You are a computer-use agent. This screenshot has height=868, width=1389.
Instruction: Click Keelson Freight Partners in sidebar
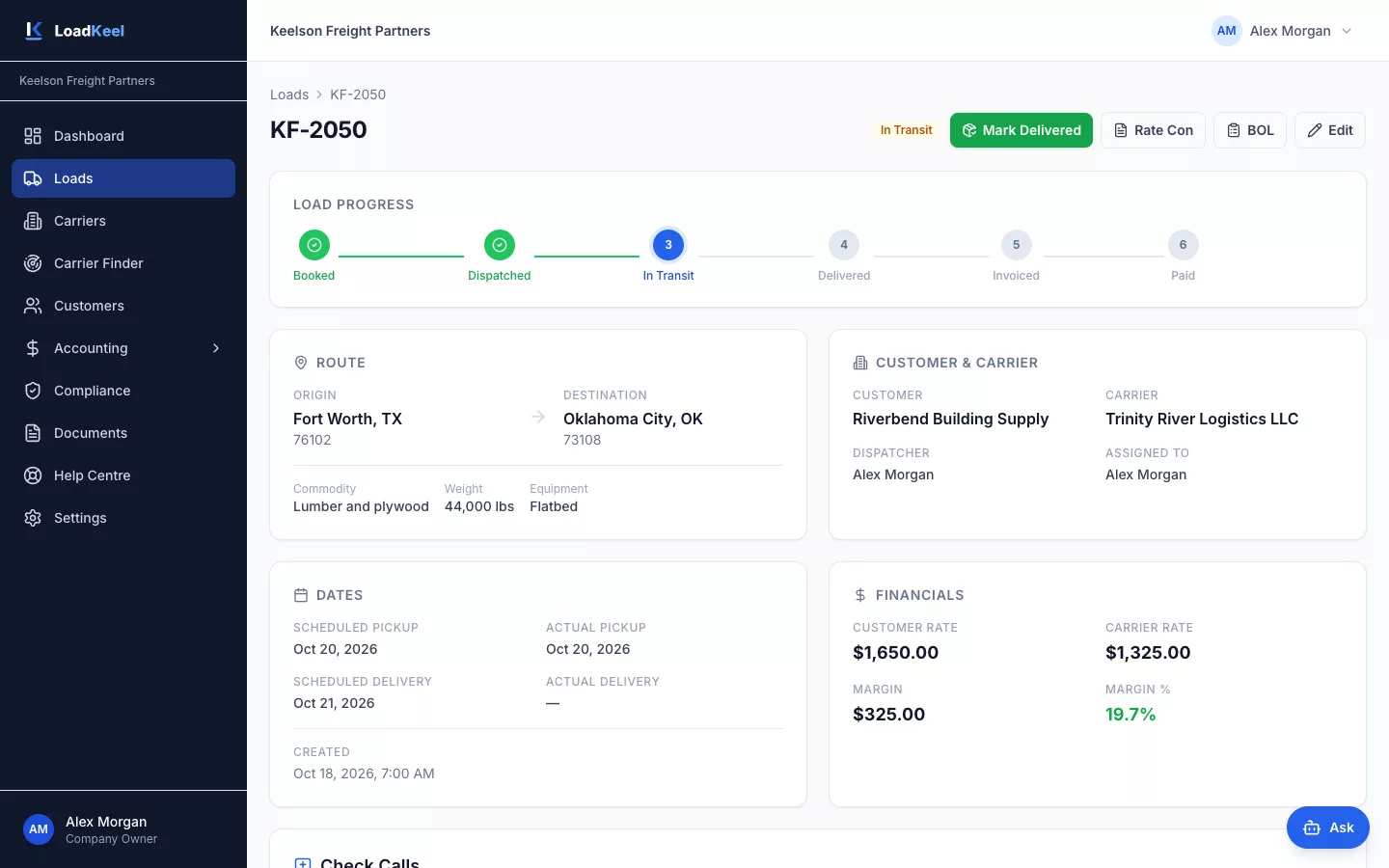click(87, 81)
